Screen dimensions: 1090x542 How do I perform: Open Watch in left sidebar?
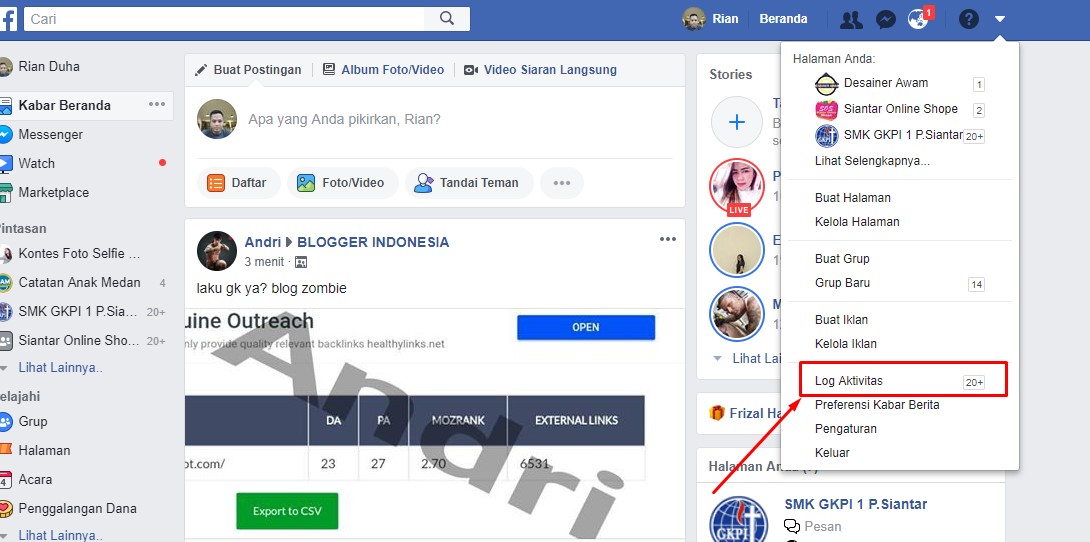[36, 163]
